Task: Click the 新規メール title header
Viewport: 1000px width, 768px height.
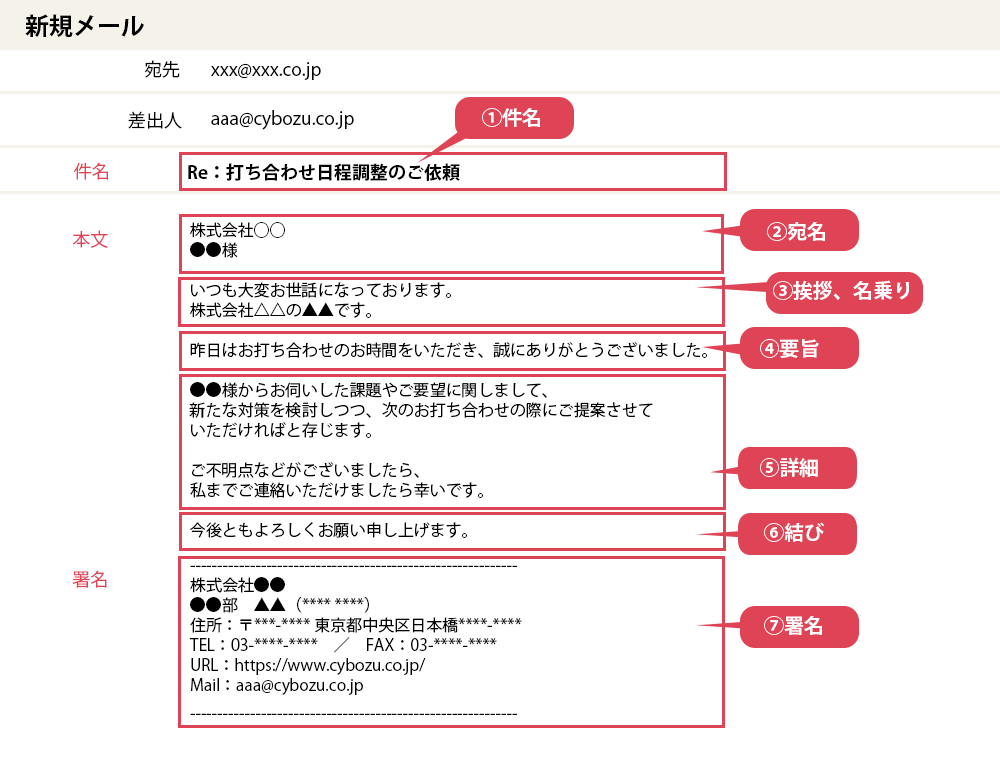Action: pyautogui.click(x=84, y=26)
